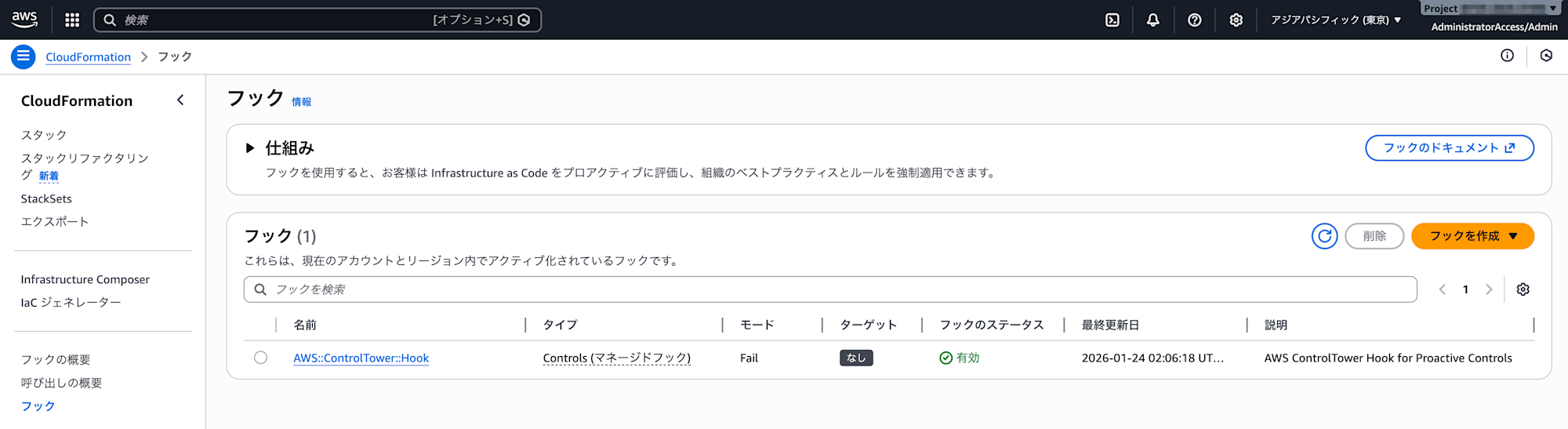The height and width of the screenshot is (429, 1568).
Task: Click the AdministratorAccess/Admin role text
Action: tap(1494, 27)
